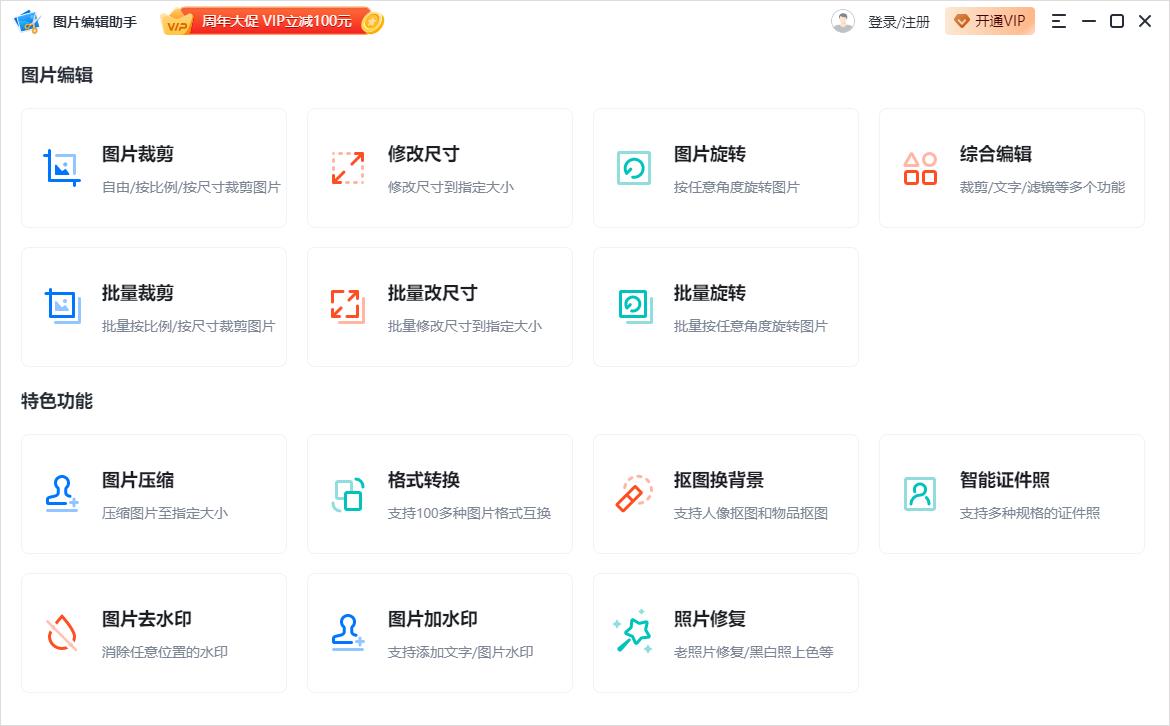
Task: Click the 修改尺寸 resize arrows icon
Action: coord(348,168)
